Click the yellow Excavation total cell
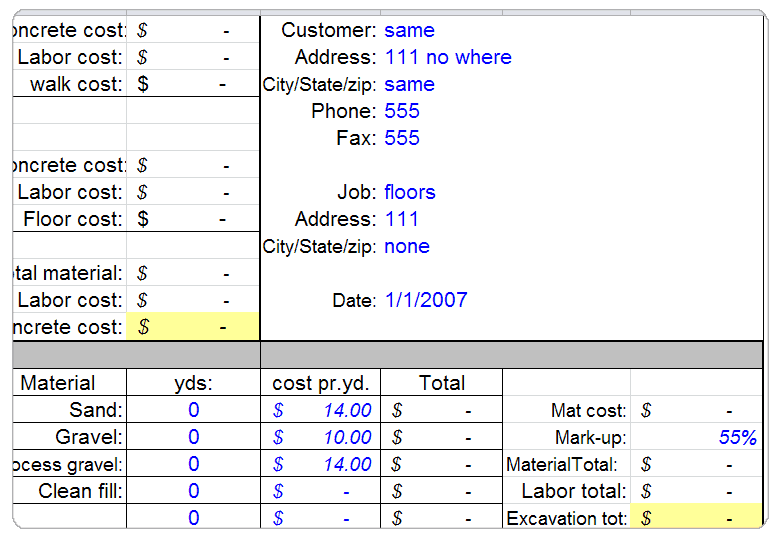Image resolution: width=782 pixels, height=539 pixels. (x=696, y=518)
